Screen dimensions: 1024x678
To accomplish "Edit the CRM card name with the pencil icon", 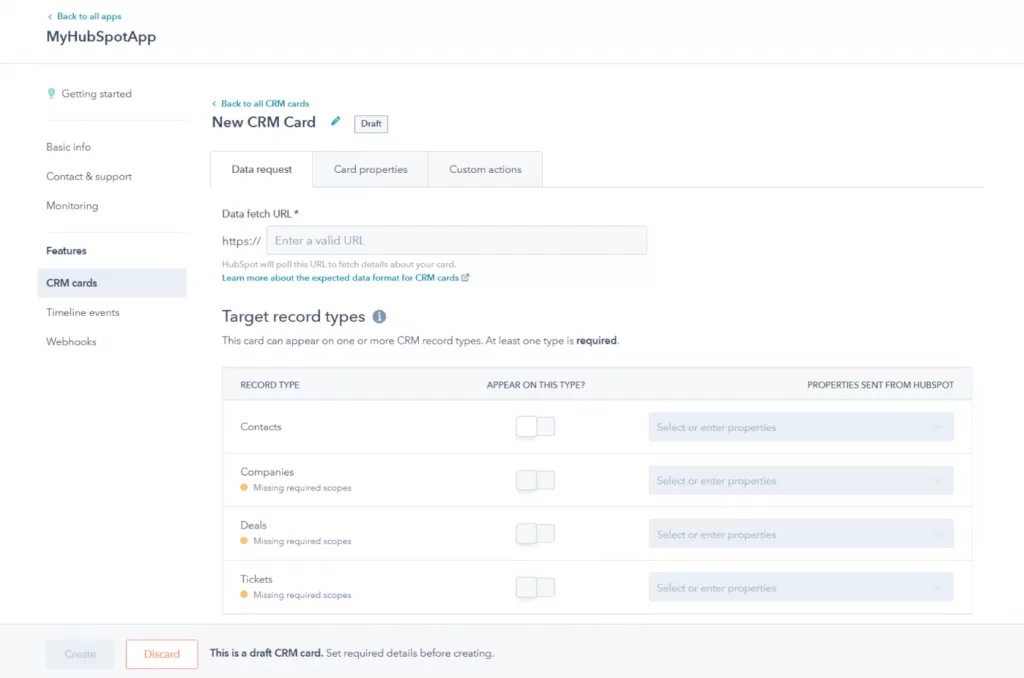I will coord(335,122).
